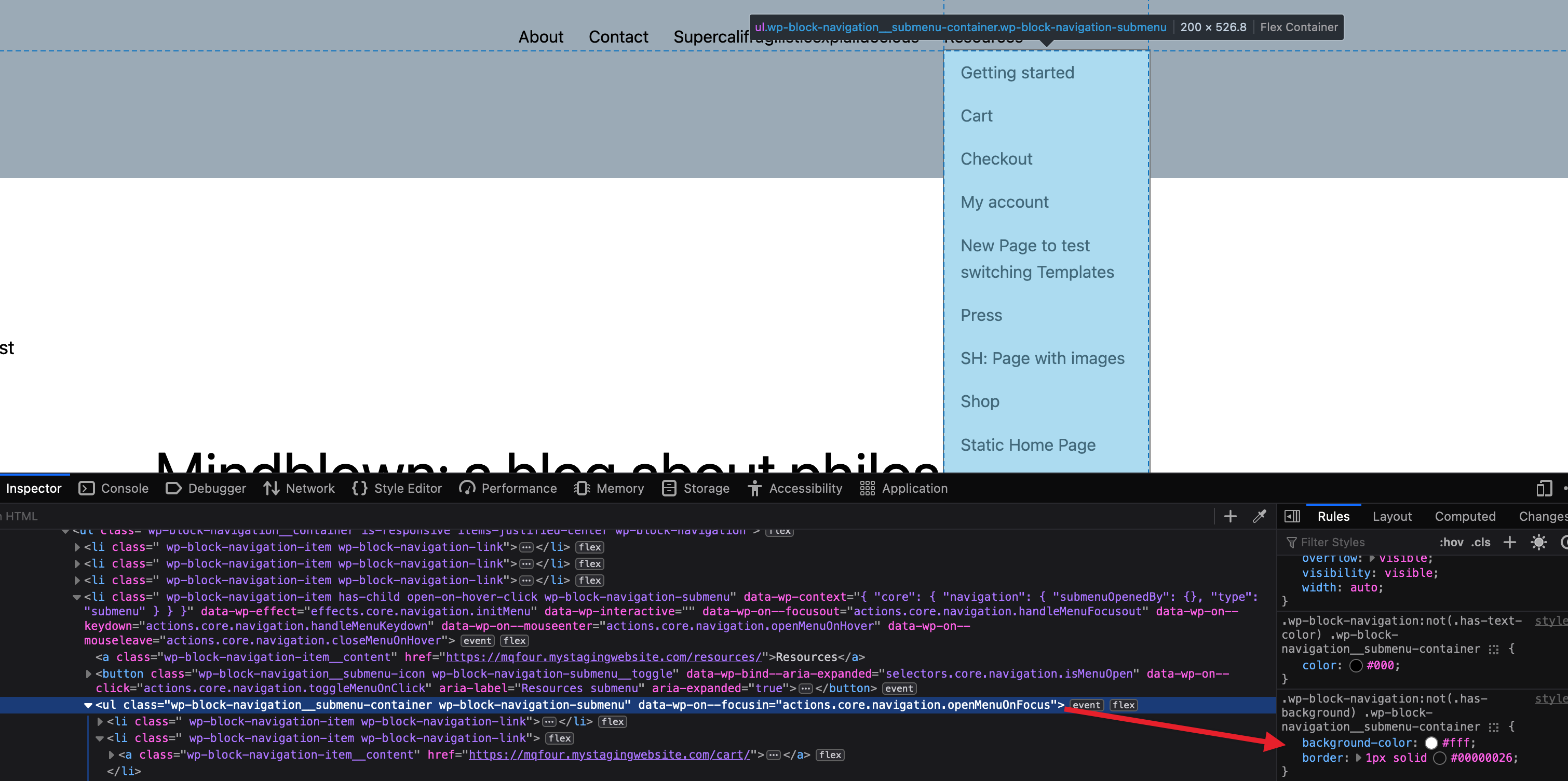Open the Accessibility panel
Screen dimensions: 1568x781
(795, 488)
